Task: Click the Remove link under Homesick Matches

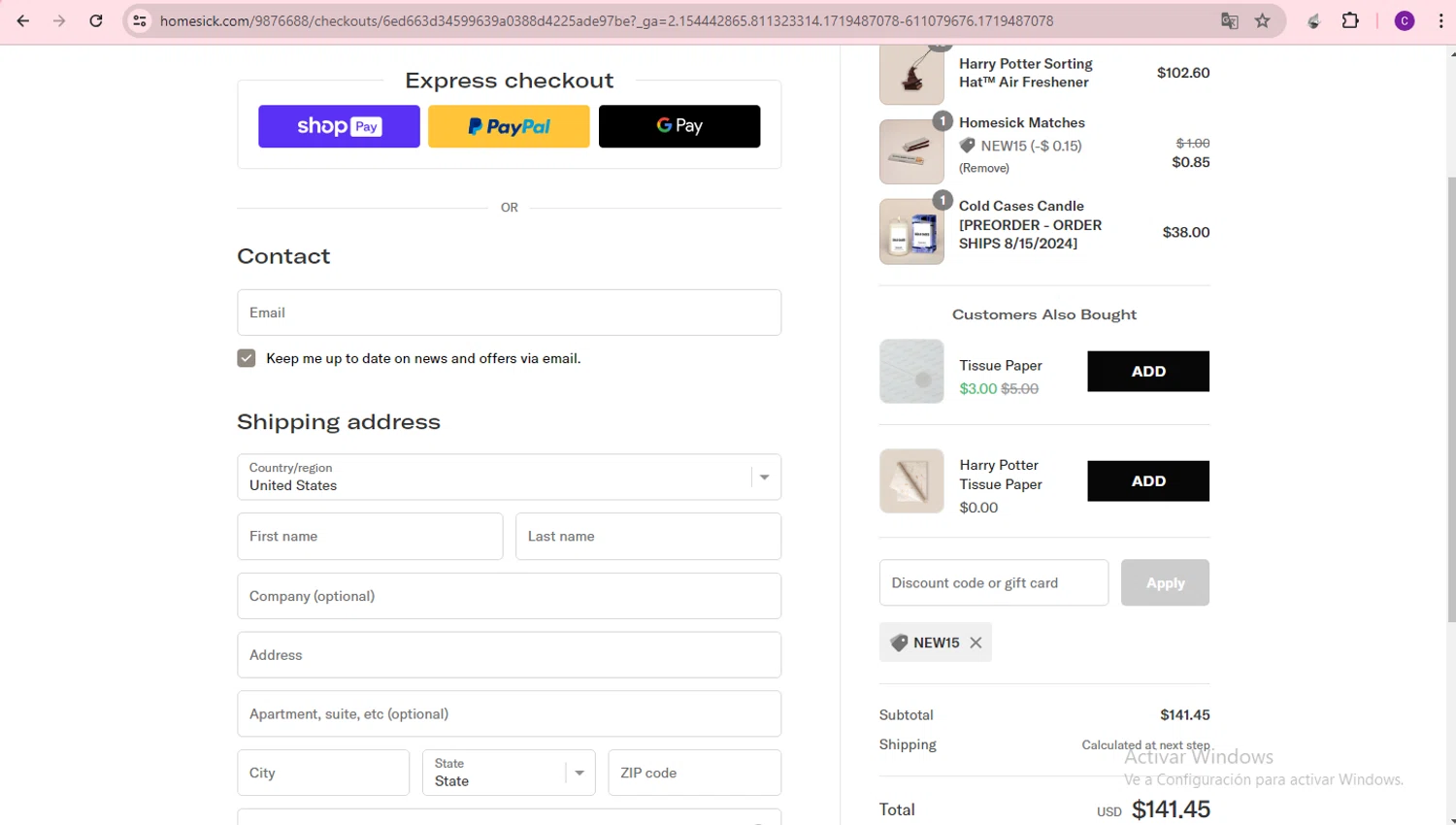Action: coord(984,168)
